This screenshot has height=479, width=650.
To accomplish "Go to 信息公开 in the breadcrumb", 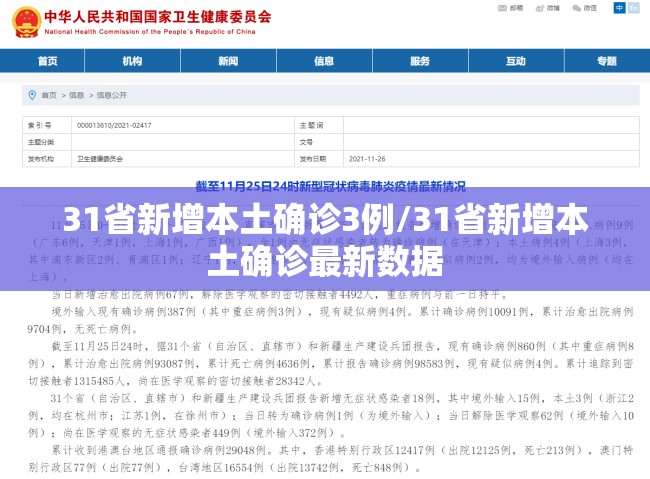I will click(112, 95).
